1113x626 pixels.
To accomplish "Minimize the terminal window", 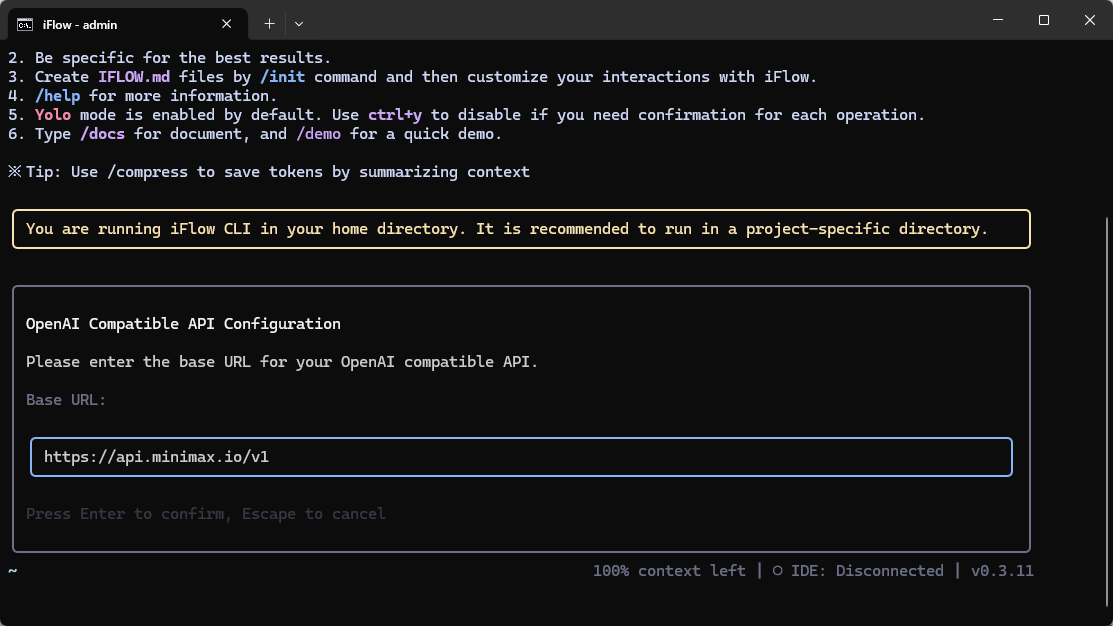I will [x=997, y=21].
